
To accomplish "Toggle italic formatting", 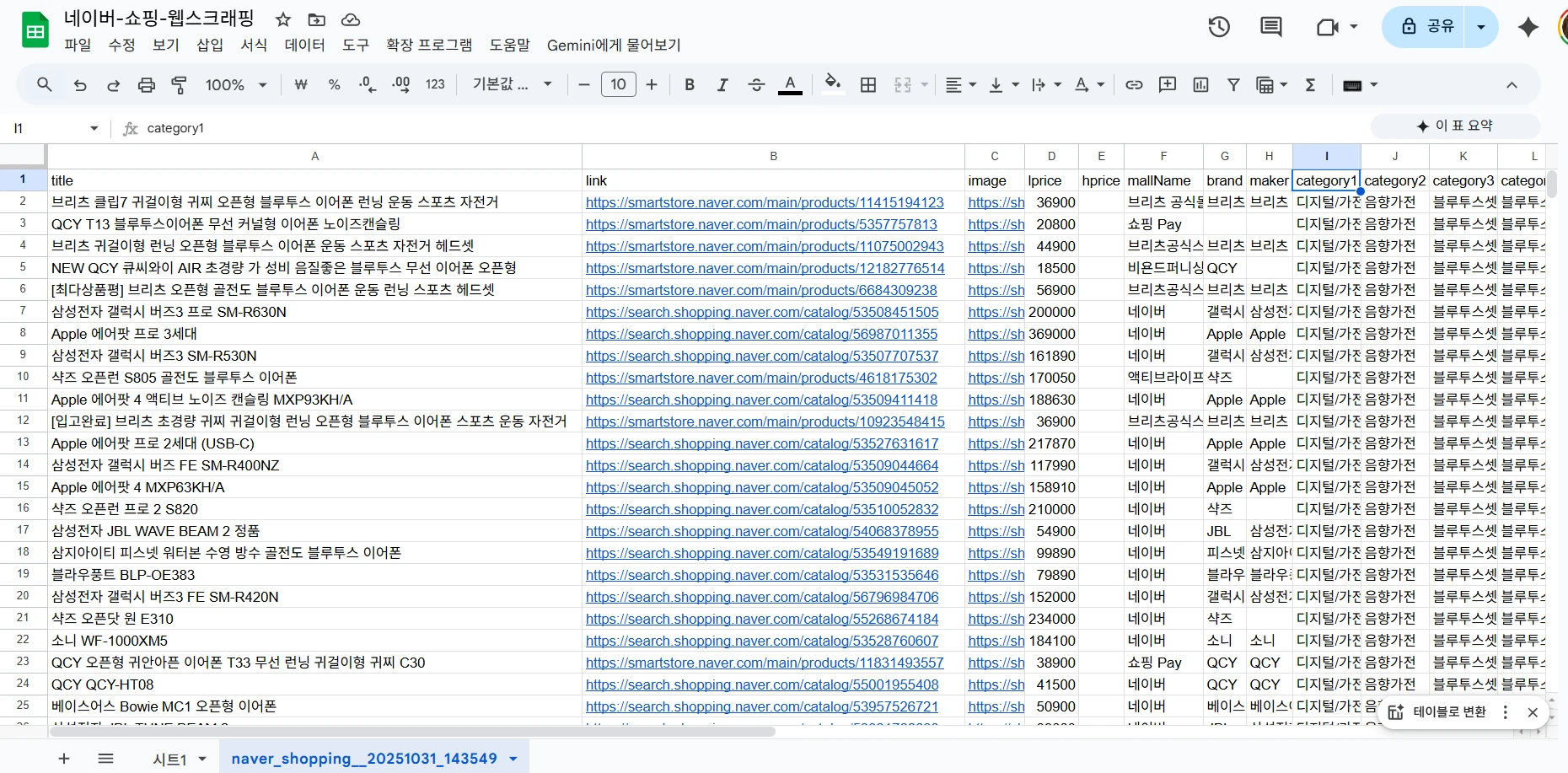I will [x=722, y=85].
